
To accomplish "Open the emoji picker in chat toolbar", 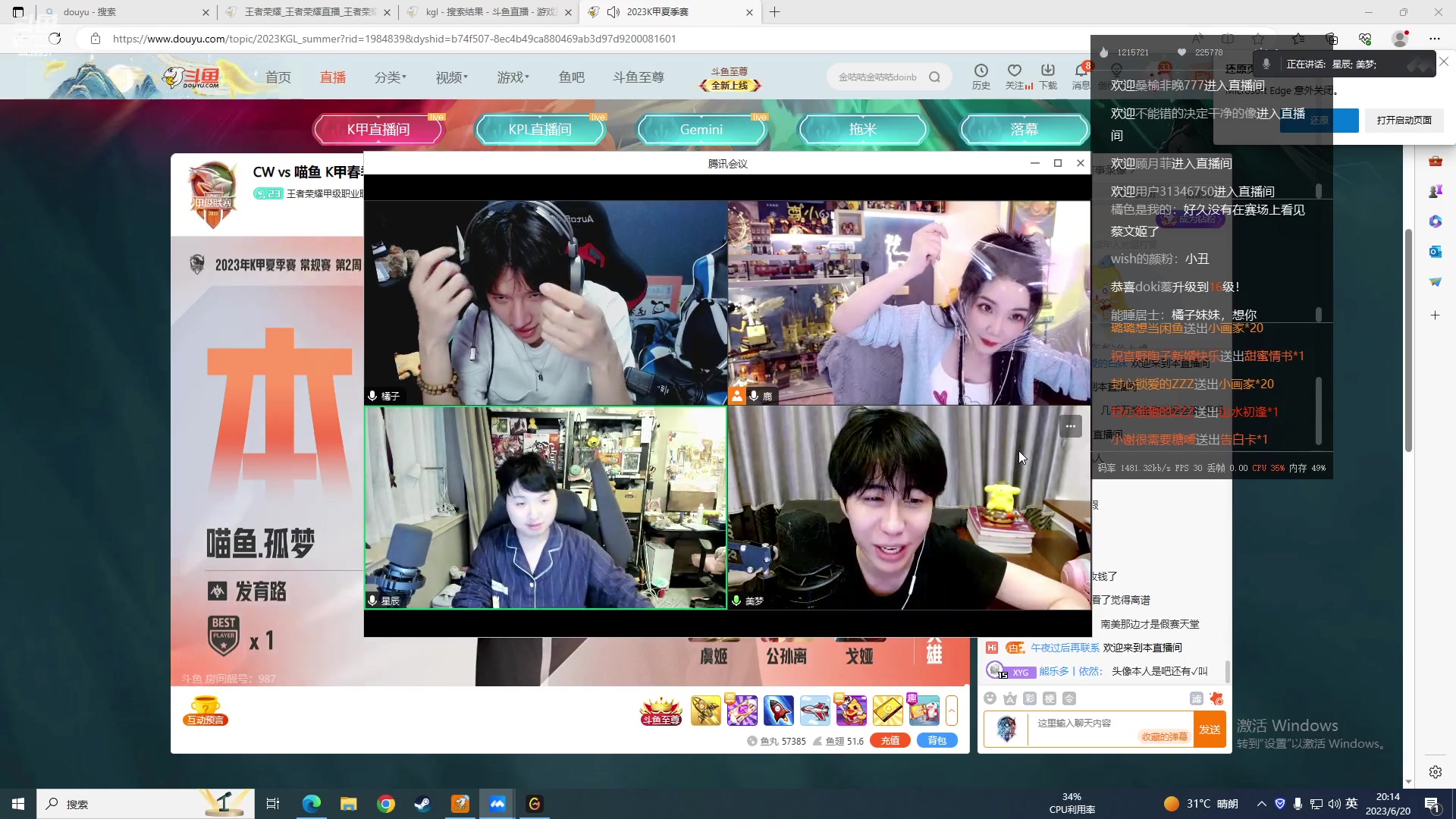I will click(990, 698).
